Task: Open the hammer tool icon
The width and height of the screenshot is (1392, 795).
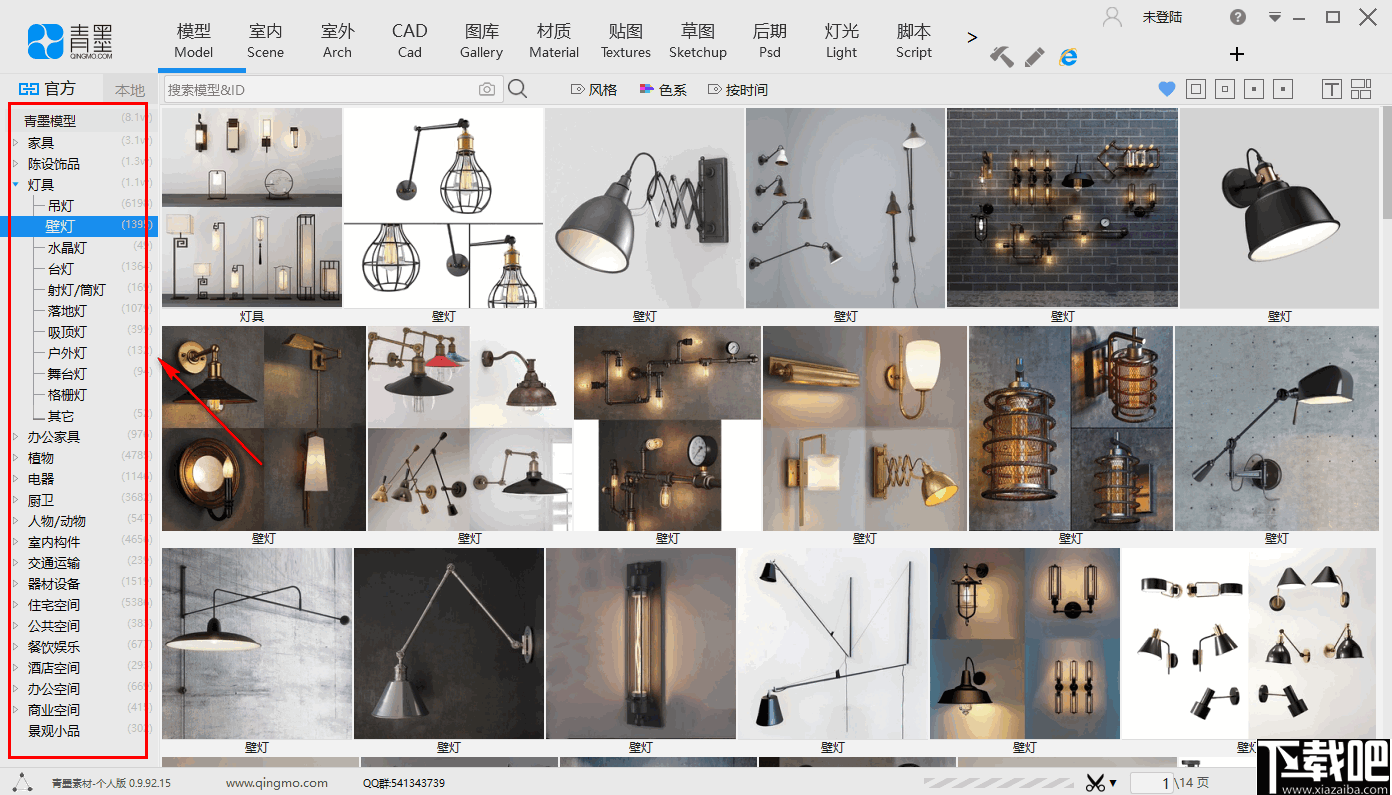Action: point(1001,56)
